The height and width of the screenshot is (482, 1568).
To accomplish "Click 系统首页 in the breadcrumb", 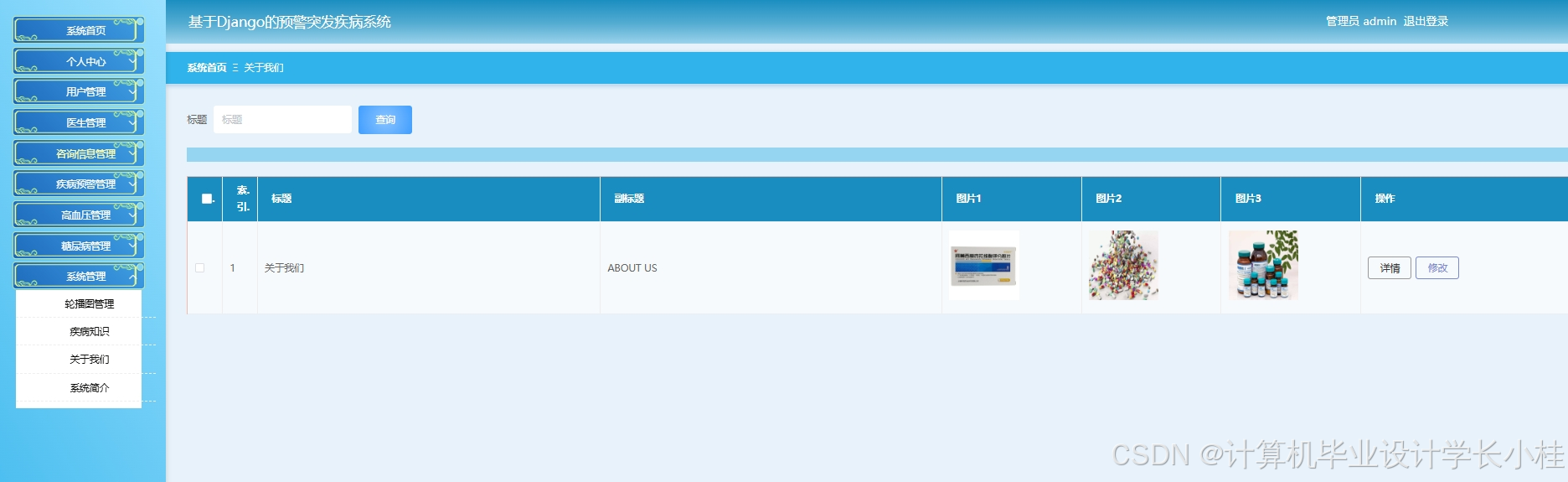I will click(x=207, y=68).
